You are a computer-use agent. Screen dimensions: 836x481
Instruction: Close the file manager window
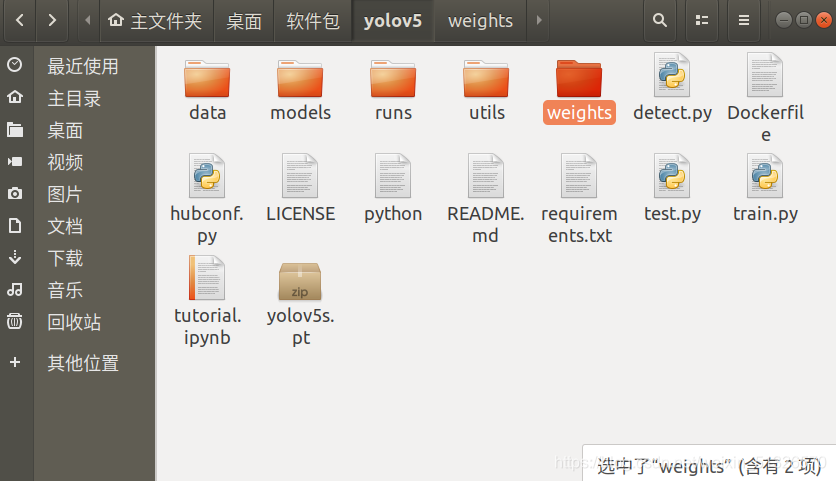[x=824, y=20]
